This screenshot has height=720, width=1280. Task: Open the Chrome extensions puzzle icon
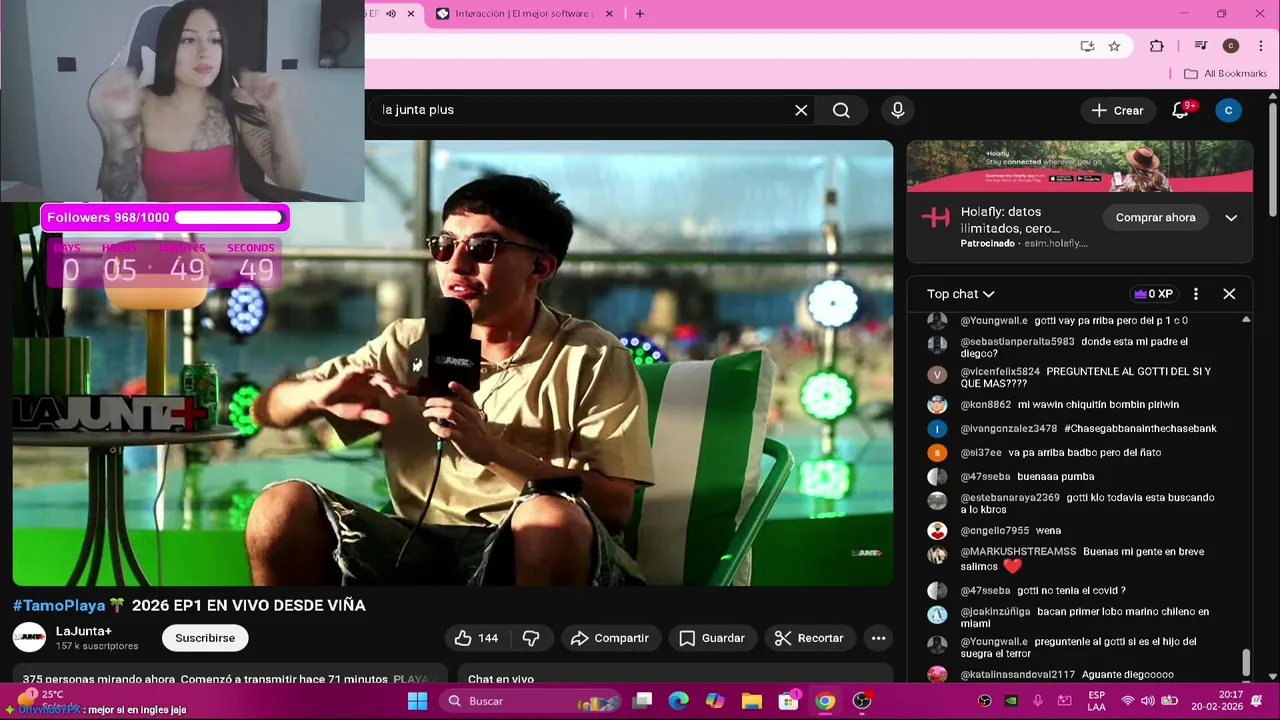pos(1157,46)
